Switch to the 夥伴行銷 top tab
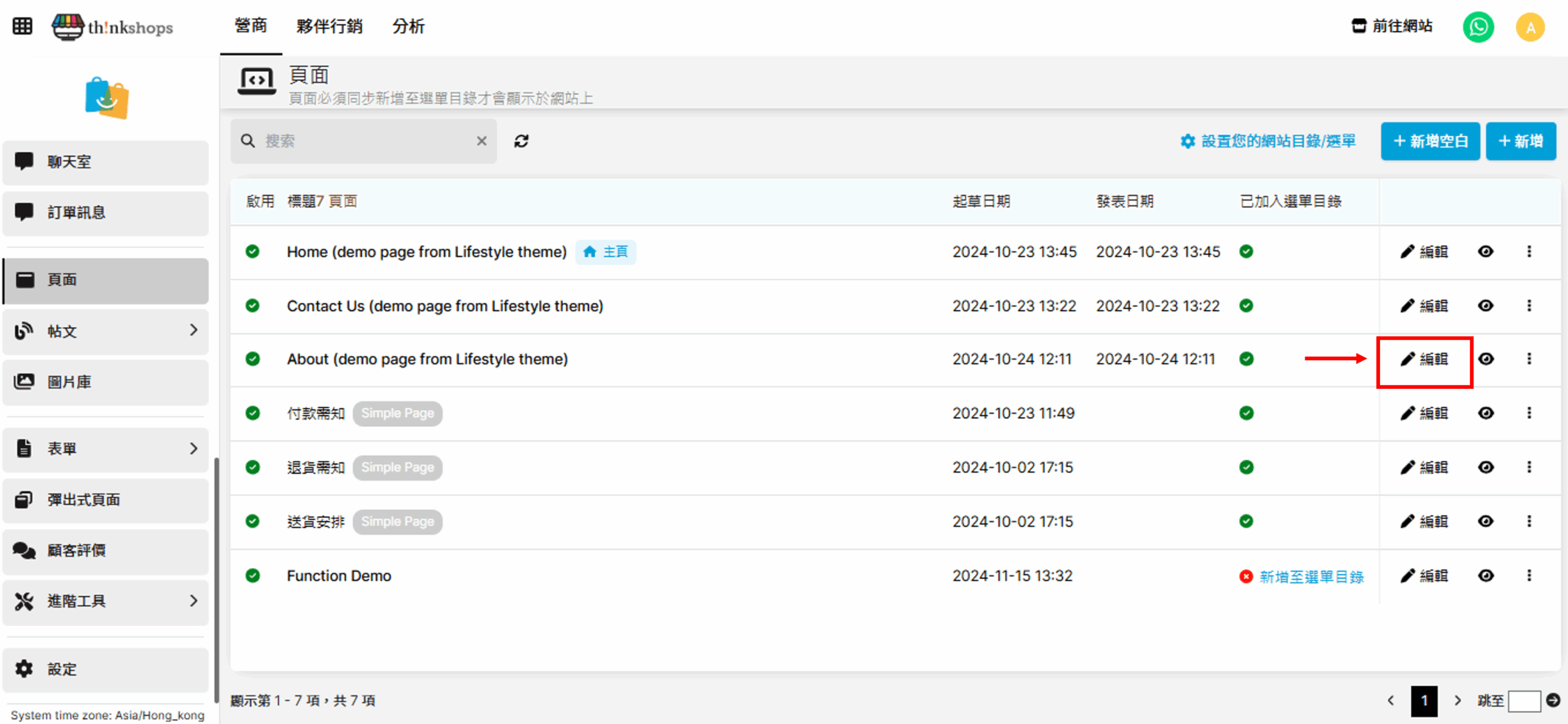The width and height of the screenshot is (1568, 724). pyautogui.click(x=329, y=26)
